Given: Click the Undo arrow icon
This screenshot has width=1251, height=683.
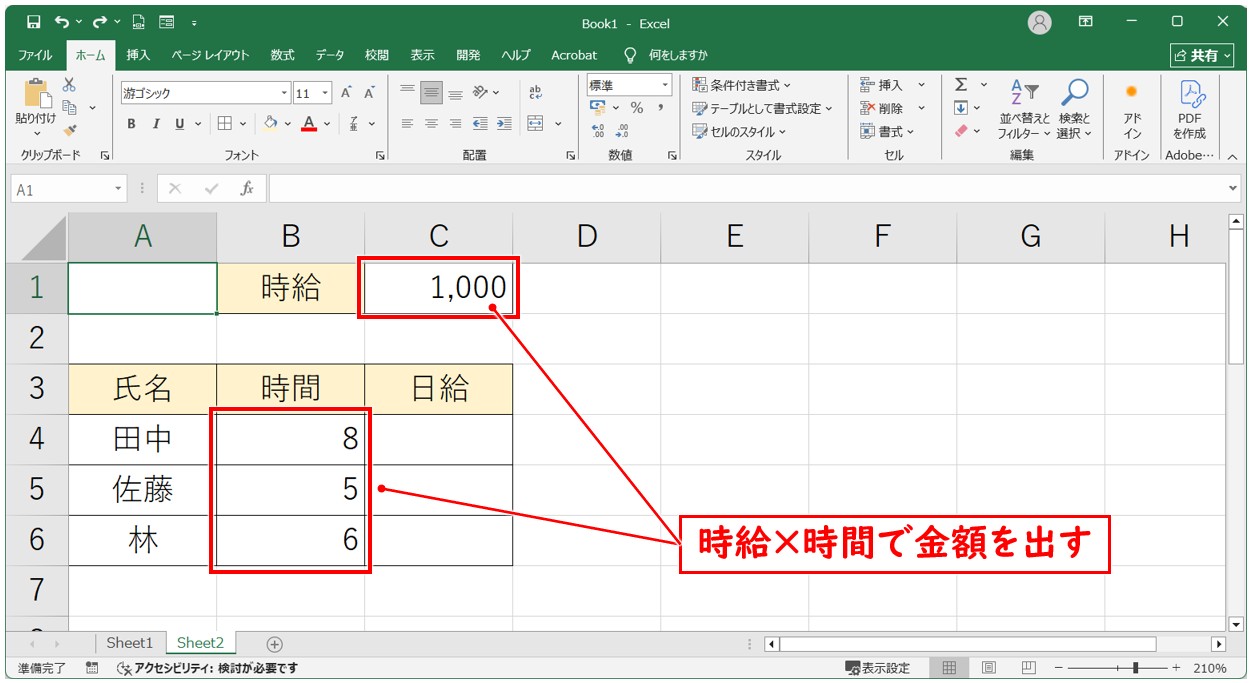Looking at the screenshot, I should tap(63, 22).
